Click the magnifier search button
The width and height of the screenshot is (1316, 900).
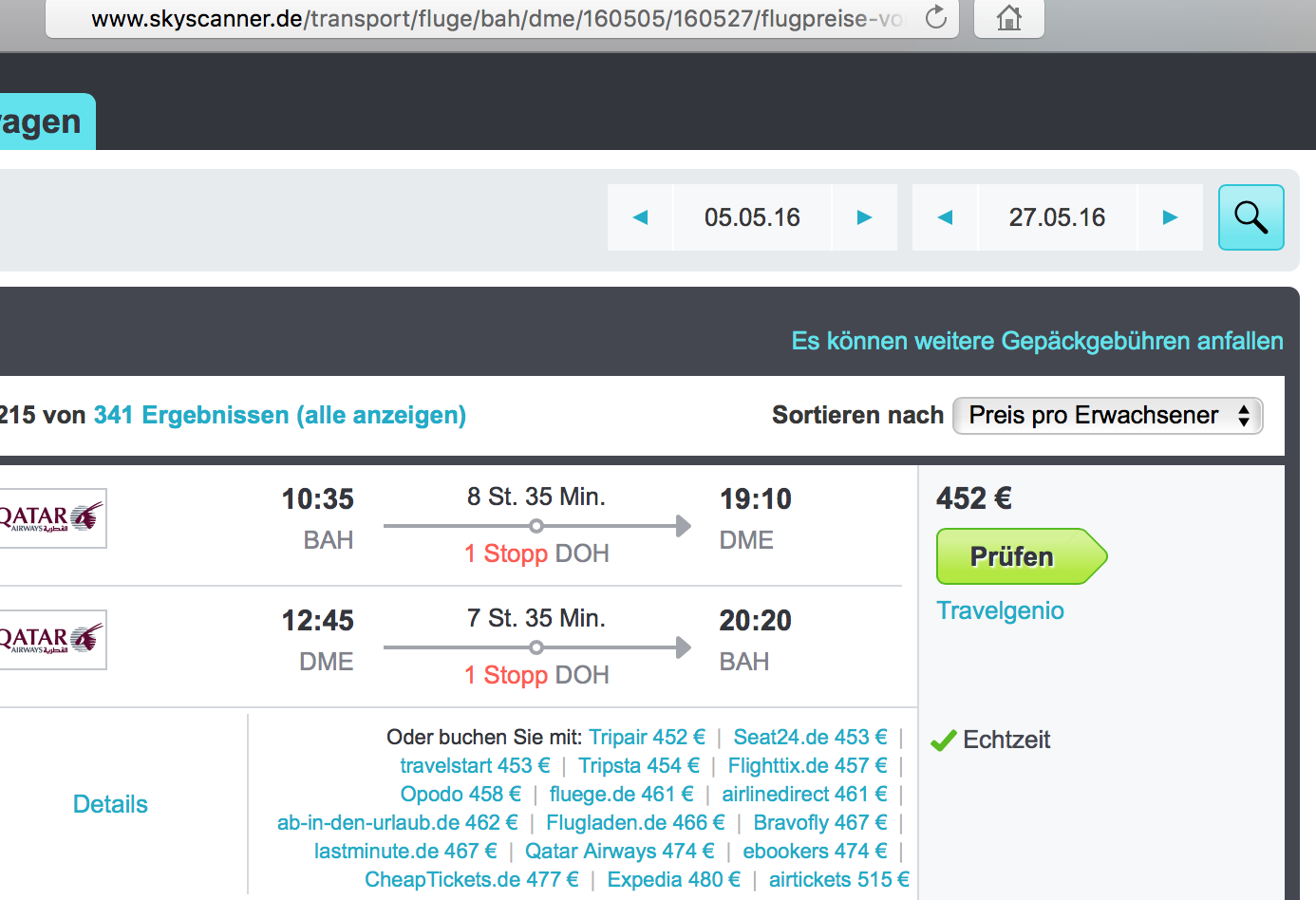(1250, 217)
